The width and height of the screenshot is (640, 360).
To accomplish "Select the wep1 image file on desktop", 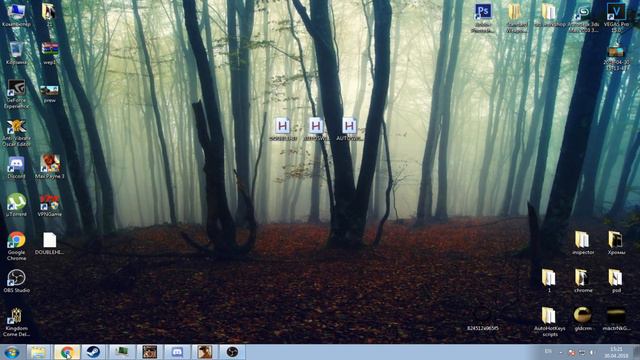I will point(50,53).
